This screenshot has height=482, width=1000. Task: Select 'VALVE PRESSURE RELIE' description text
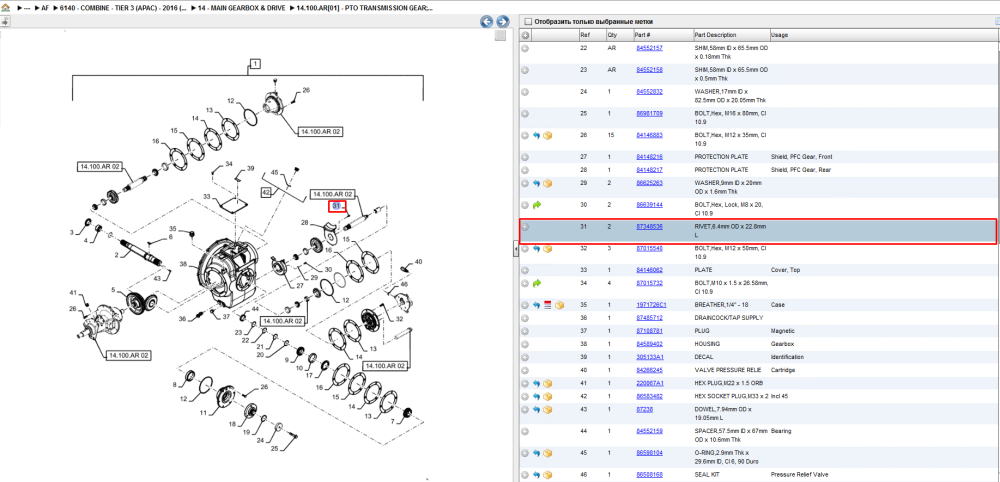point(726,370)
